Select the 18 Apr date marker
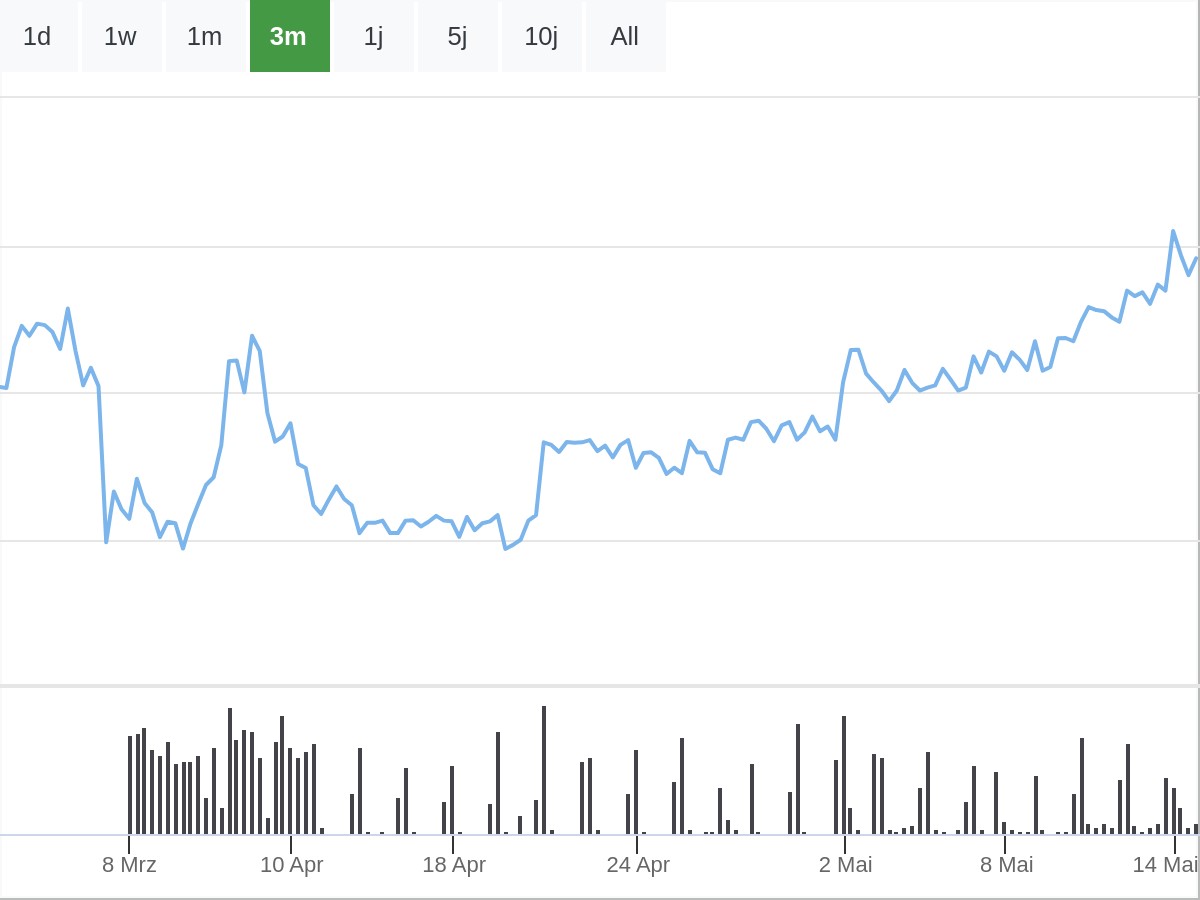Viewport: 1200px width, 900px height. pyautogui.click(x=453, y=865)
